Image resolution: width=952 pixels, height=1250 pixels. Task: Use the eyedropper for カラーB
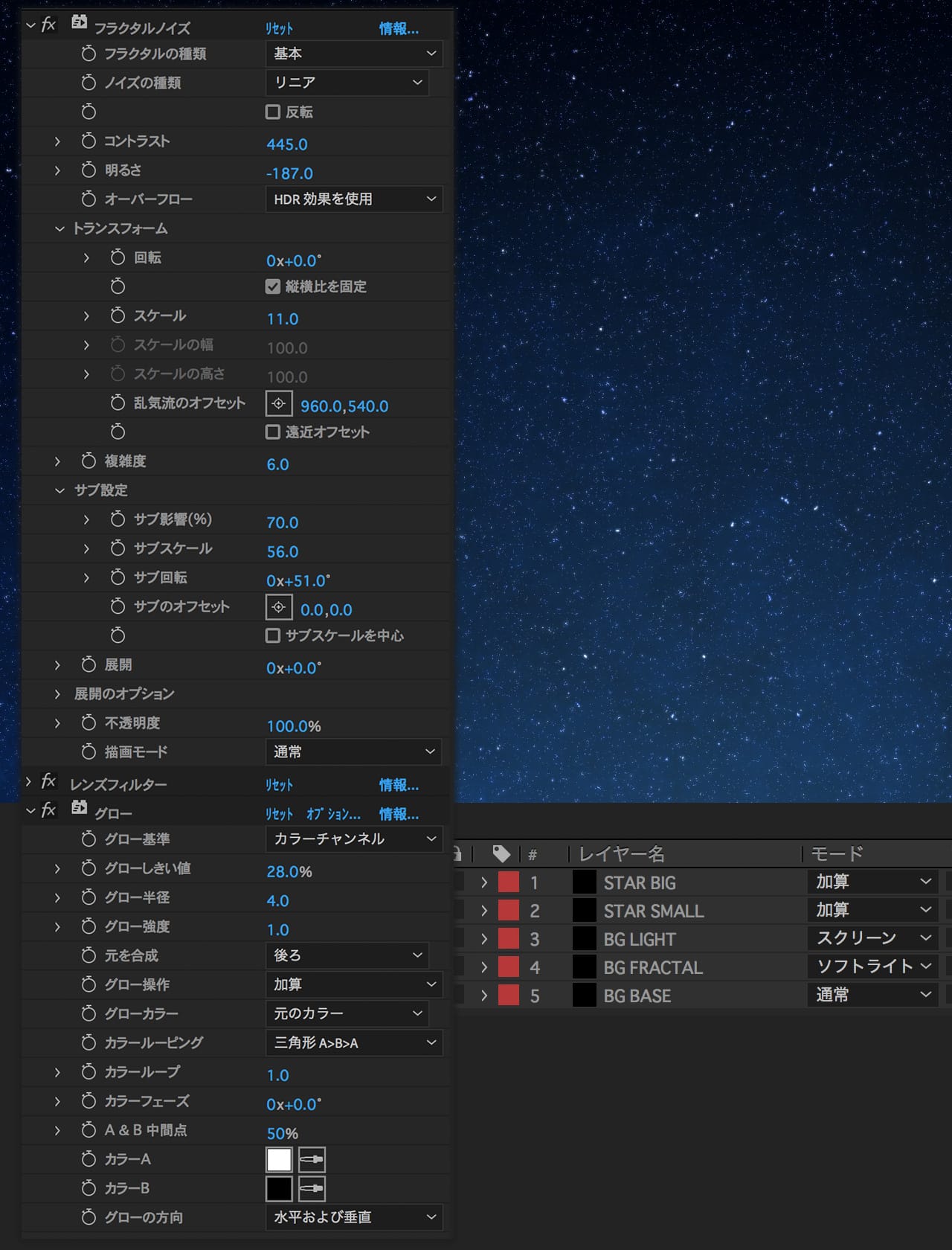point(312,1189)
